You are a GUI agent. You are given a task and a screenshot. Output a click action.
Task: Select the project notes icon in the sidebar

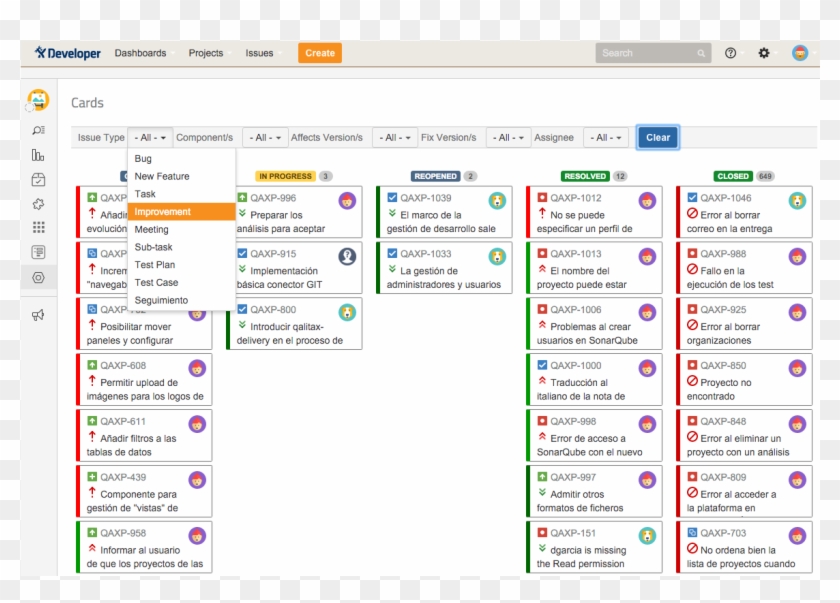[x=38, y=253]
